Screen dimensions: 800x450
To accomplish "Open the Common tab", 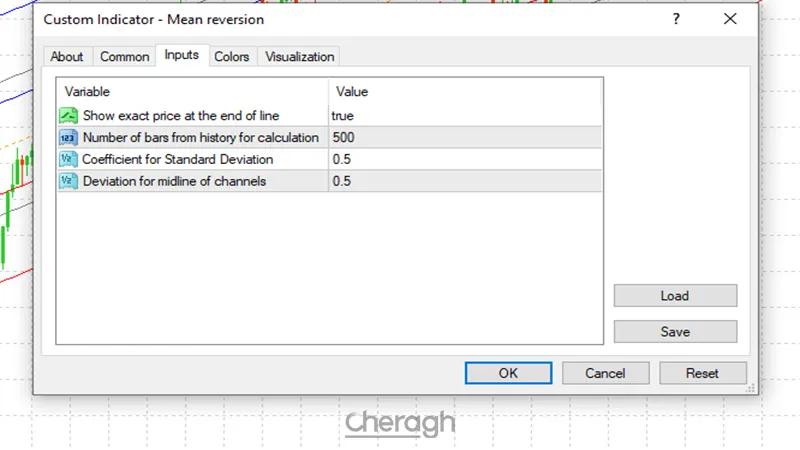I will pyautogui.click(x=125, y=57).
